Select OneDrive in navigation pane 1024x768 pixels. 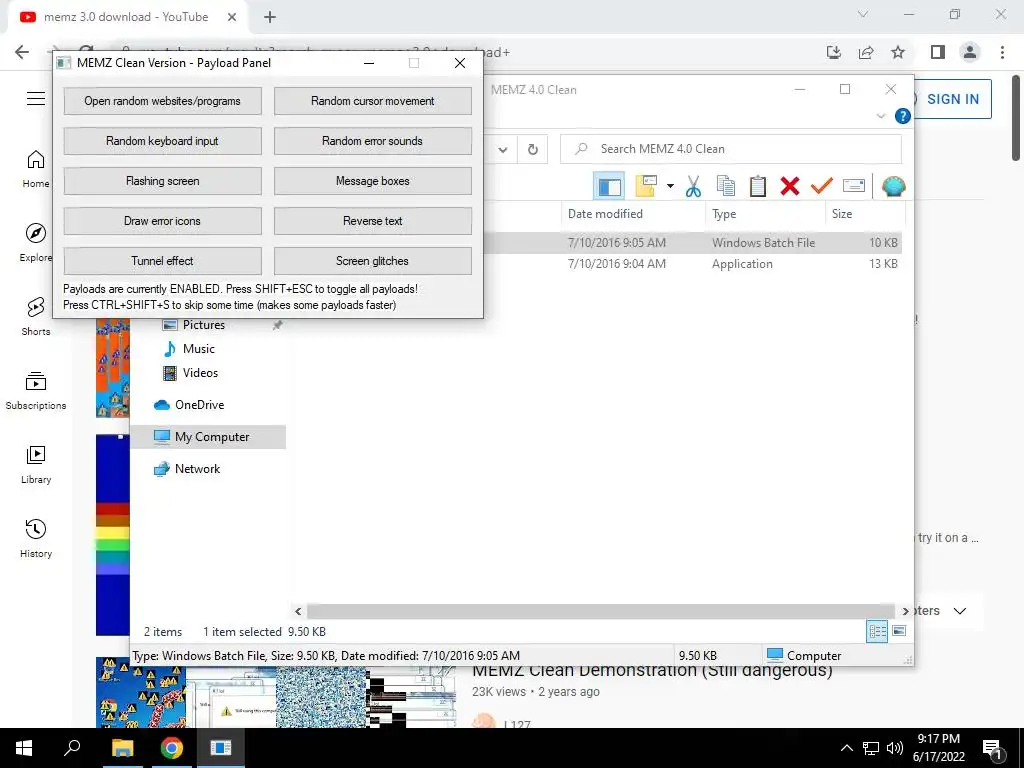[199, 405]
